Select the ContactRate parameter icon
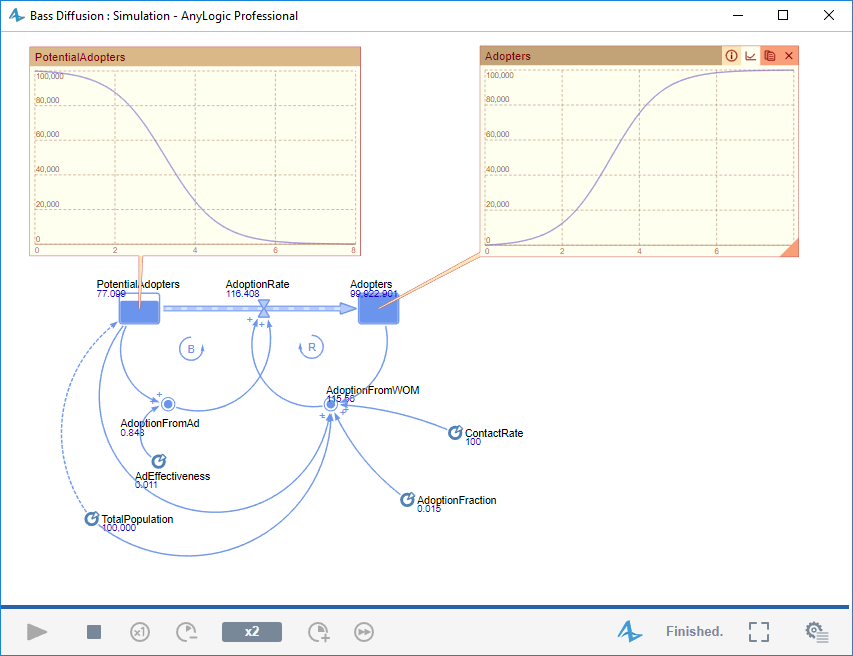The height and width of the screenshot is (656, 853). point(455,432)
